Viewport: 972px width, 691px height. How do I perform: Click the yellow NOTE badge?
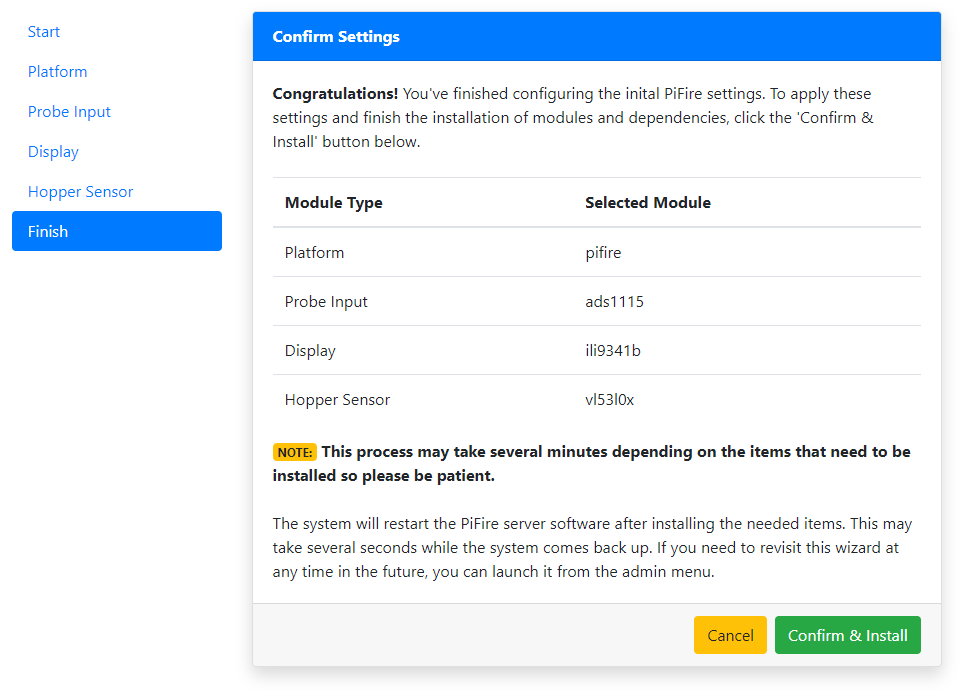(x=294, y=453)
